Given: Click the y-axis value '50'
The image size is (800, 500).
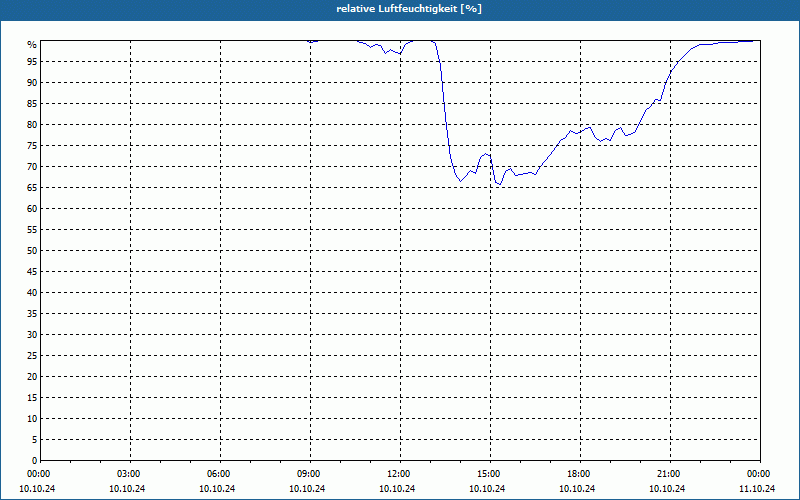Looking at the screenshot, I should point(32,251).
